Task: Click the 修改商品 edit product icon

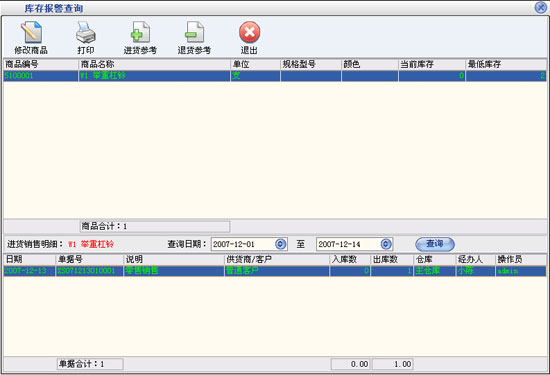Action: [x=31, y=32]
